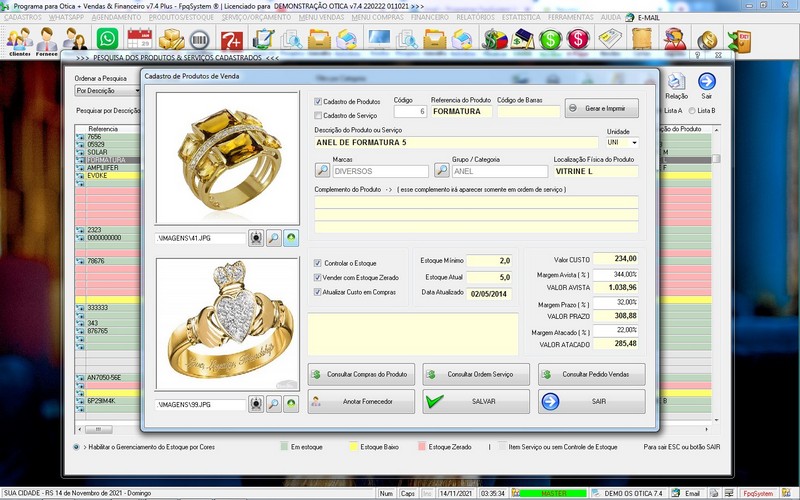Open the stacked boxes products icon
The image size is (800, 500).
pyautogui.click(x=171, y=39)
